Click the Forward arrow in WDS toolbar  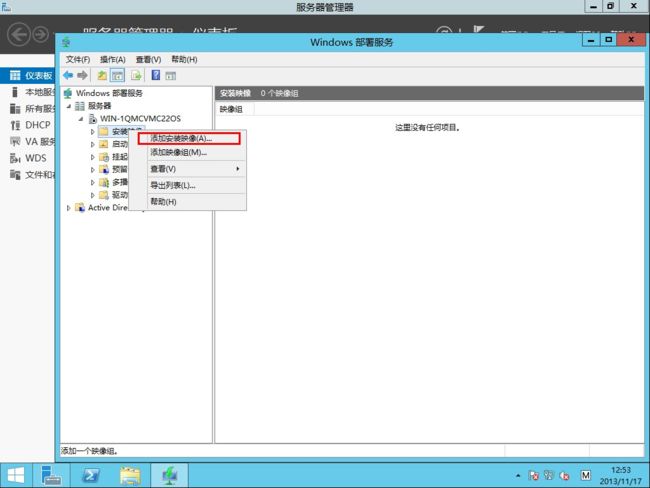pyautogui.click(x=82, y=75)
